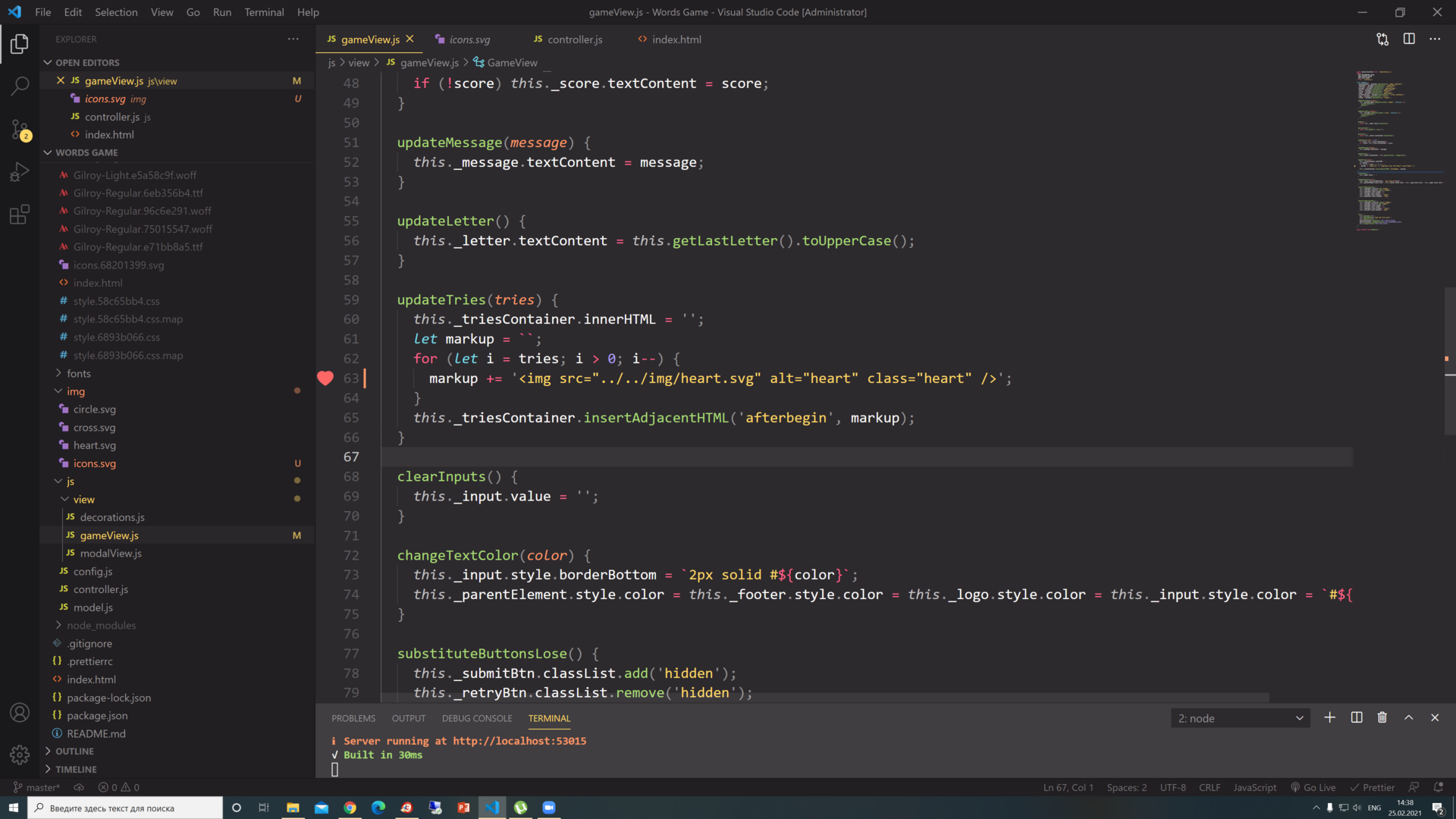Change line ending via CRLF
1456x819 pixels.
tap(1210, 787)
